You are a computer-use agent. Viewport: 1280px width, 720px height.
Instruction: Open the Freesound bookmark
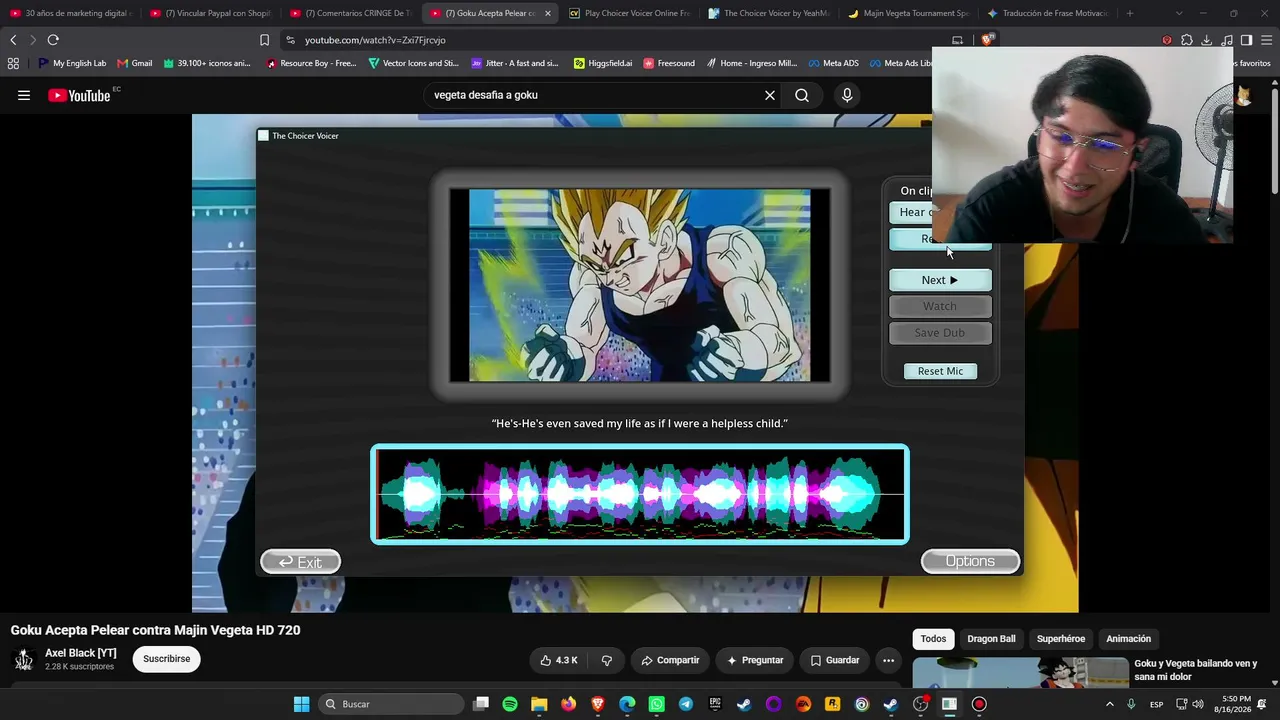669,63
